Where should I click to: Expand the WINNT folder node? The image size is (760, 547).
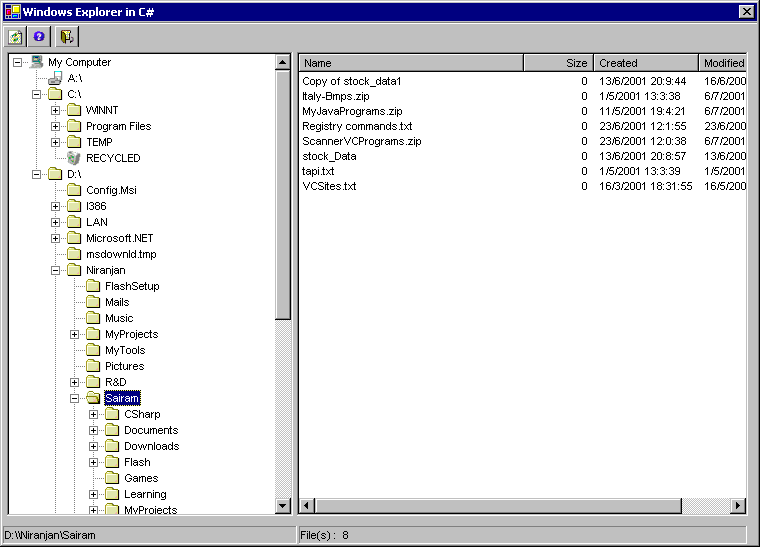[x=55, y=110]
